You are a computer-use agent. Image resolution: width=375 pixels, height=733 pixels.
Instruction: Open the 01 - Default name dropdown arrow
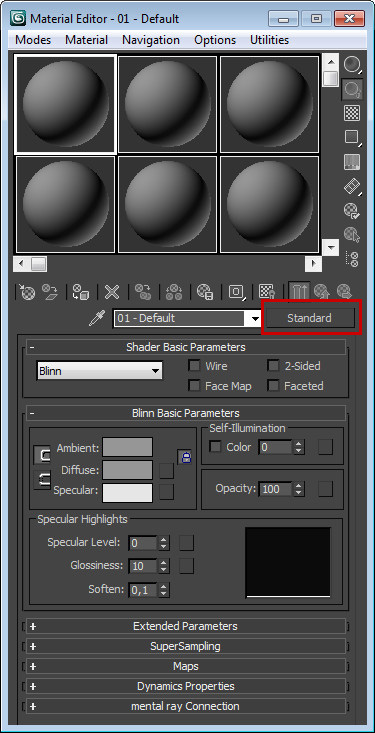pos(255,319)
